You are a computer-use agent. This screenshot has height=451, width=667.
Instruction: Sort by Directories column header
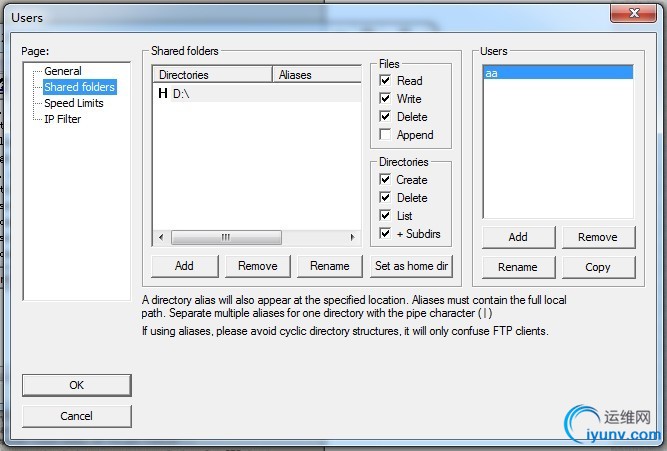[x=212, y=74]
